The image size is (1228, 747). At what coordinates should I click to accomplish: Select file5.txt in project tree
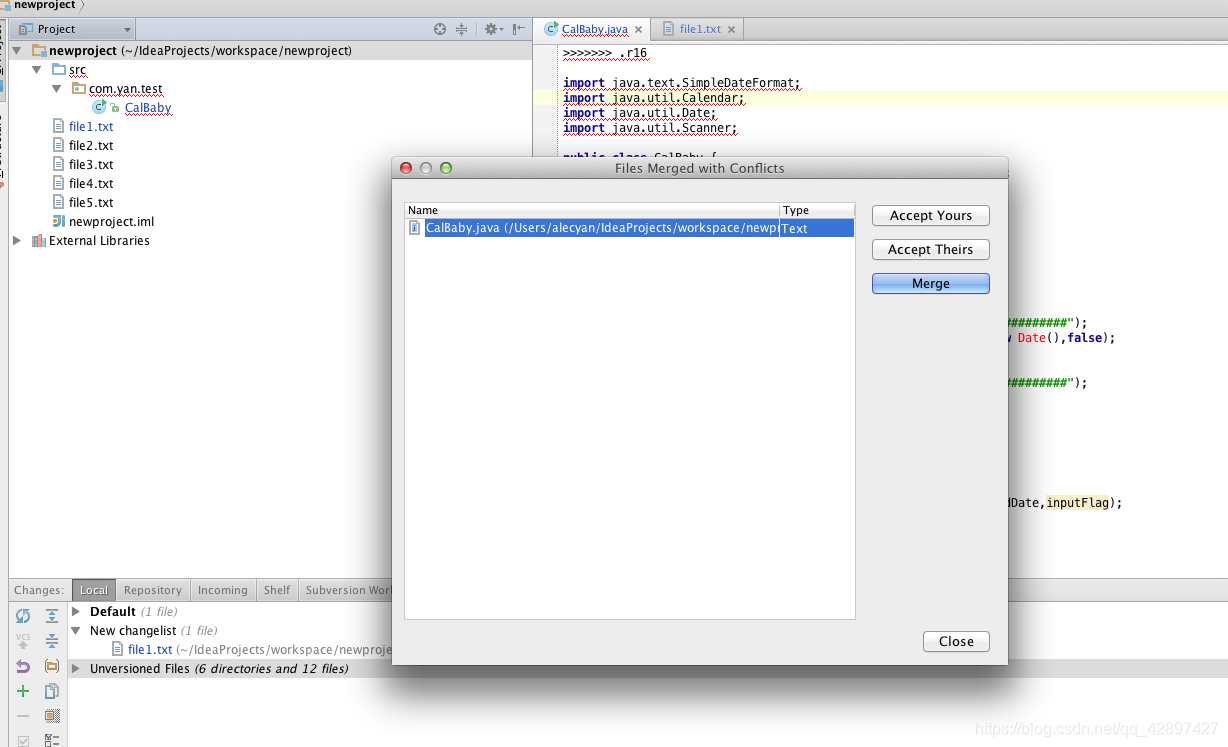[x=91, y=203]
